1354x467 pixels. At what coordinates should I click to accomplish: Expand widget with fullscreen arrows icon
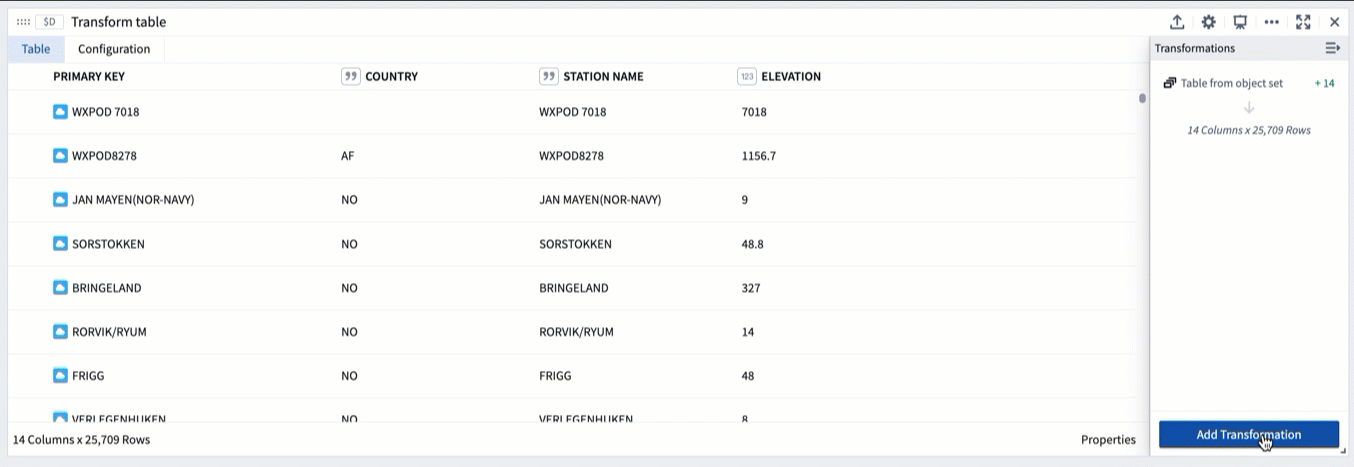coord(1303,22)
